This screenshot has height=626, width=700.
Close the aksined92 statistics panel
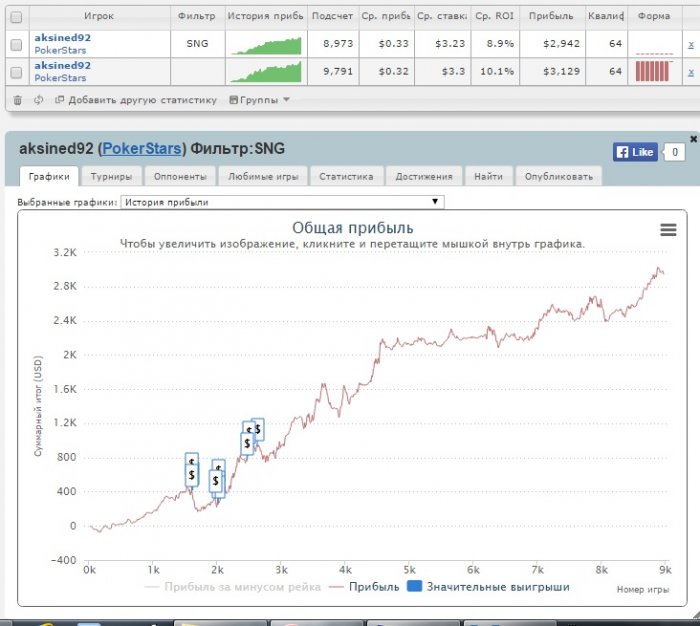[x=693, y=139]
